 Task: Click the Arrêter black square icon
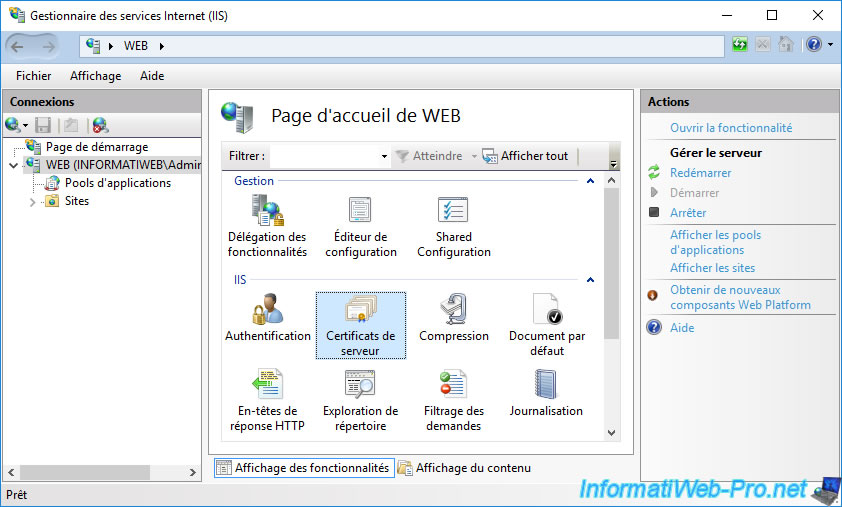654,212
